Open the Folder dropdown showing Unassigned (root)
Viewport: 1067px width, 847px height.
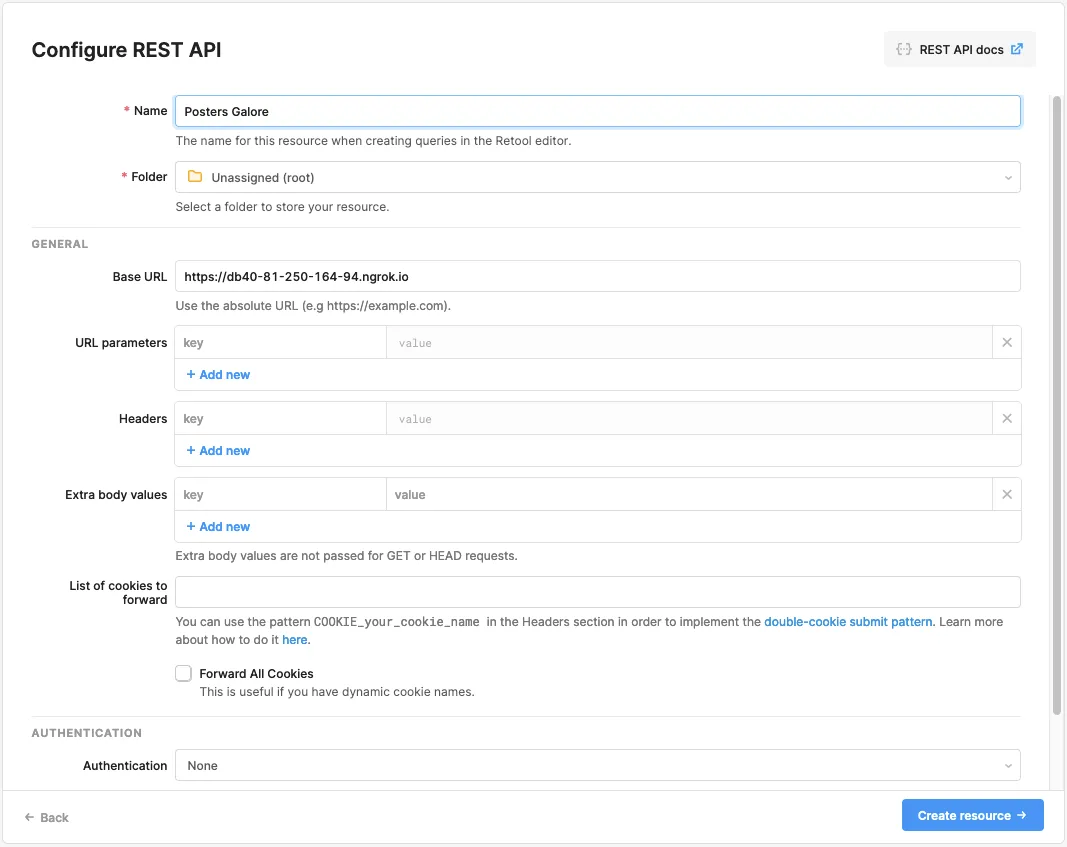click(x=597, y=177)
